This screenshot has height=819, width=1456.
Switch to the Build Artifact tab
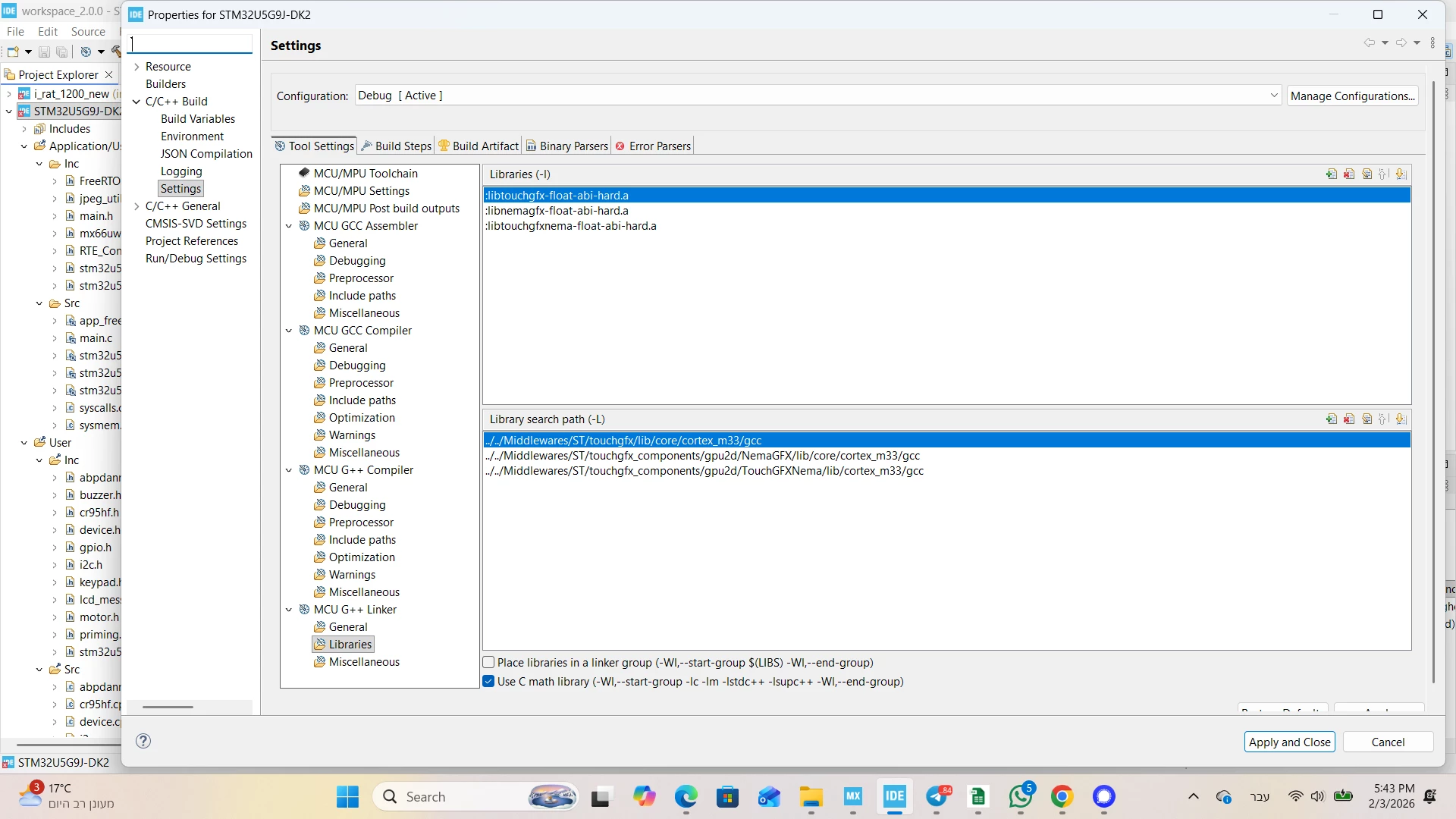point(479,146)
